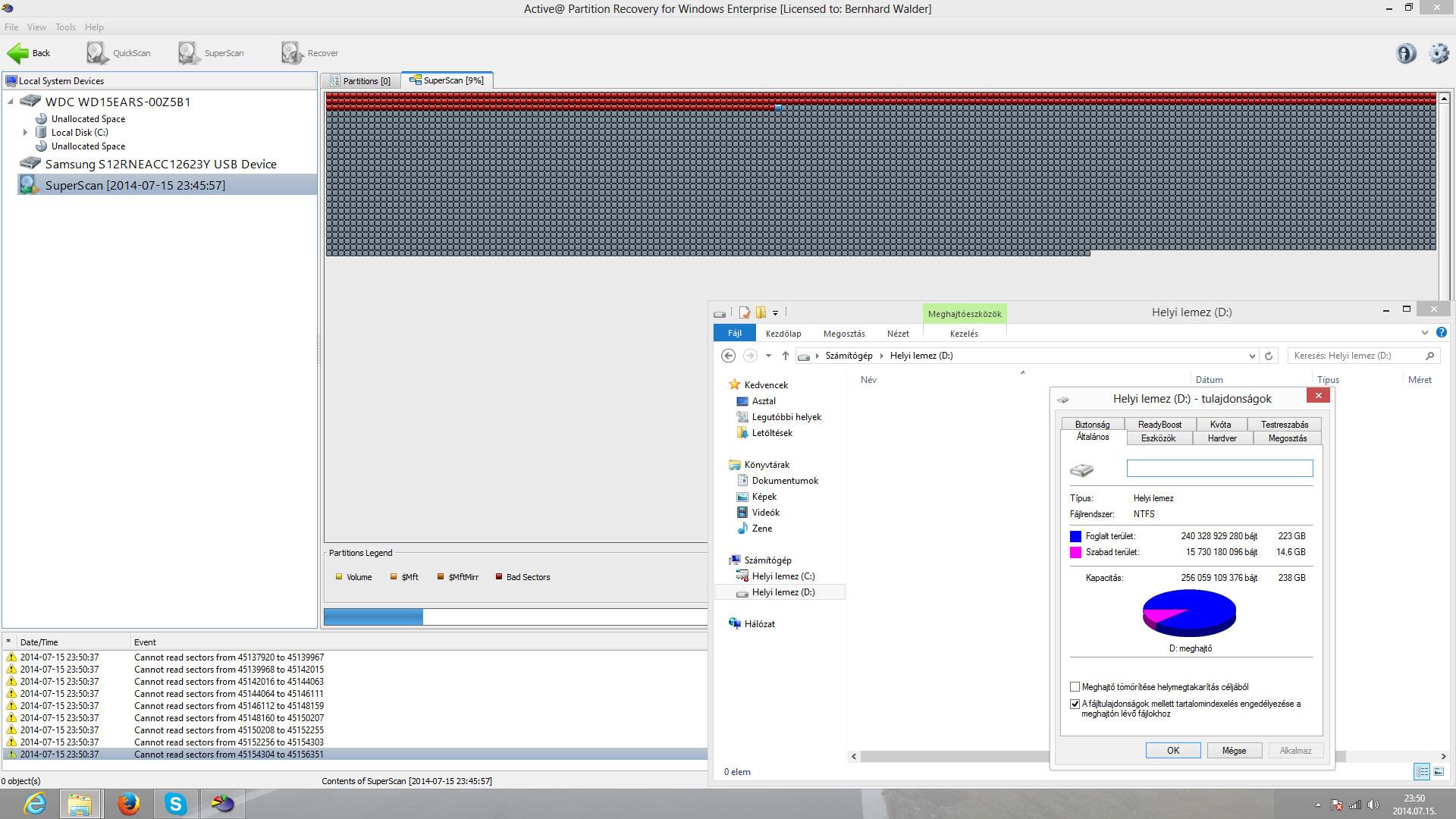Switch to the SuperScan [9%] tab
Image resolution: width=1456 pixels, height=819 pixels.
tap(447, 80)
